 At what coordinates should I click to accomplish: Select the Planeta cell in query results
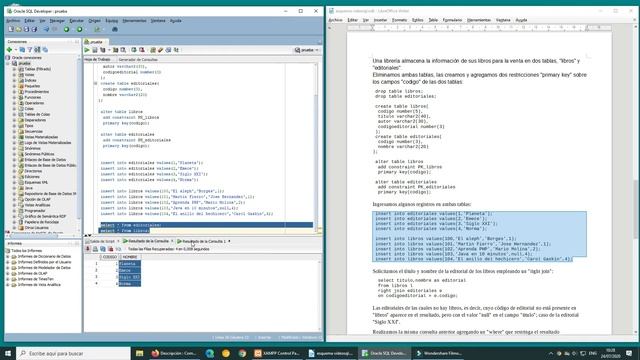click(x=129, y=264)
